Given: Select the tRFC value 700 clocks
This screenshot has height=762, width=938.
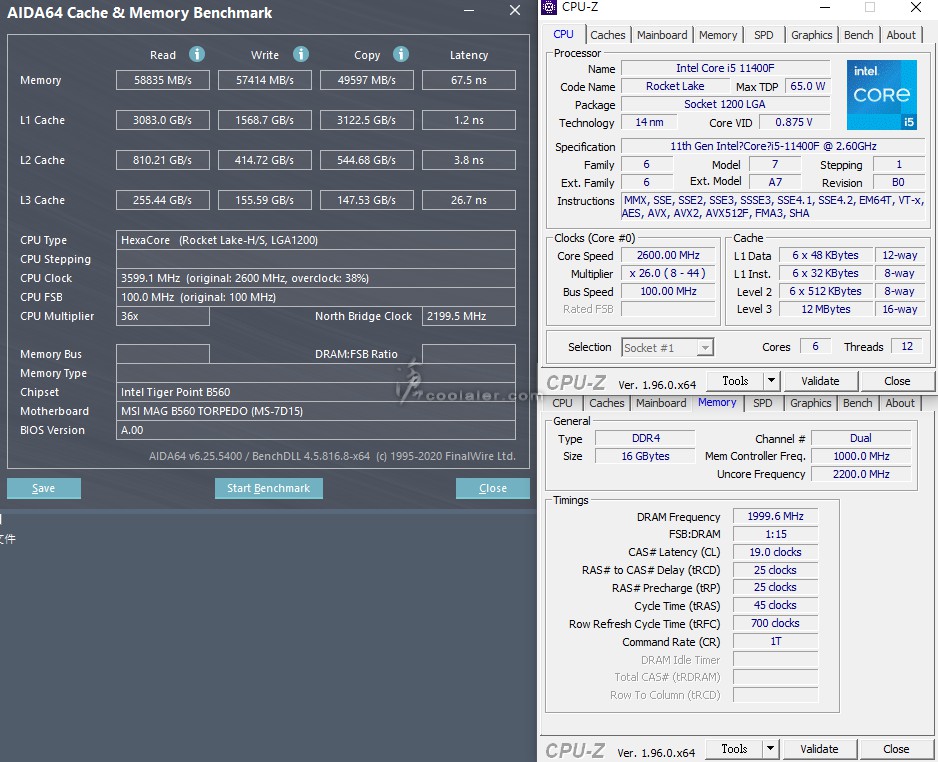Looking at the screenshot, I should pos(775,623).
